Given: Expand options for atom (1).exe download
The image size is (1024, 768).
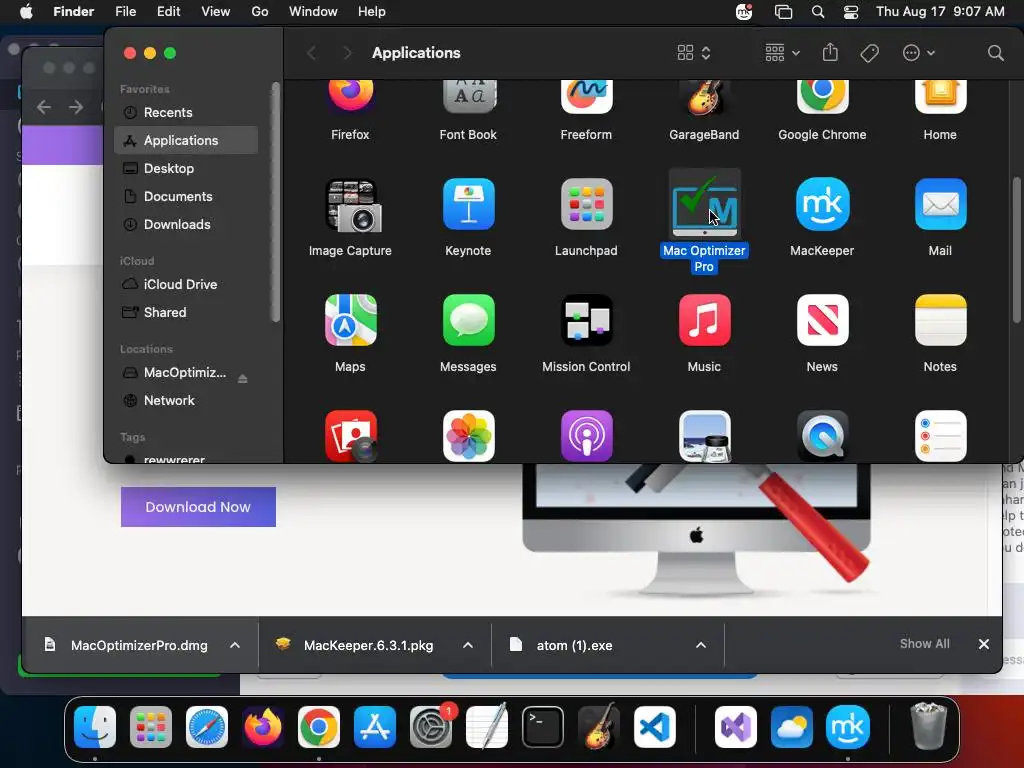Looking at the screenshot, I should tap(701, 645).
